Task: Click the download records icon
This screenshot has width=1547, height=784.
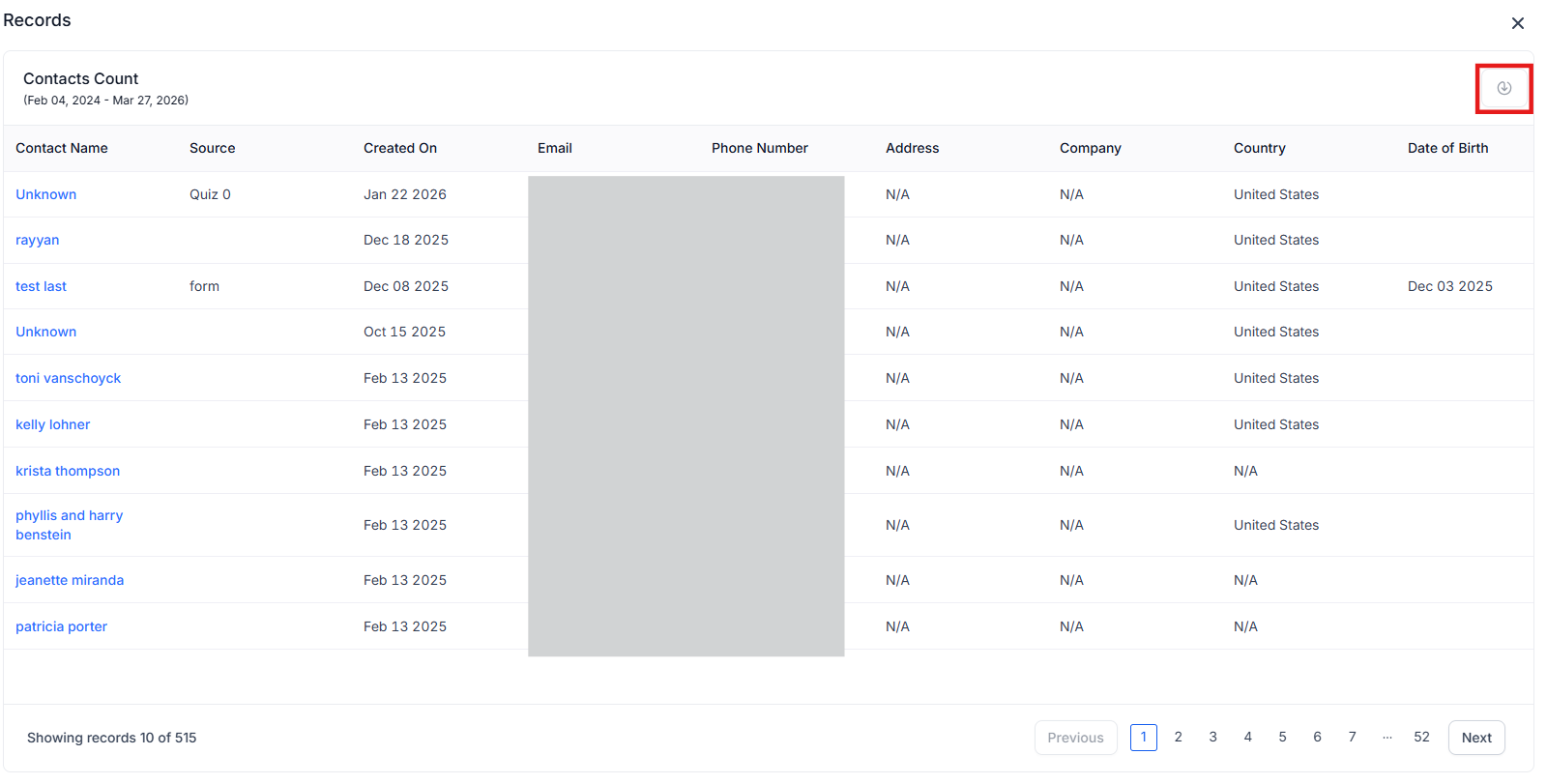Action: [1503, 88]
